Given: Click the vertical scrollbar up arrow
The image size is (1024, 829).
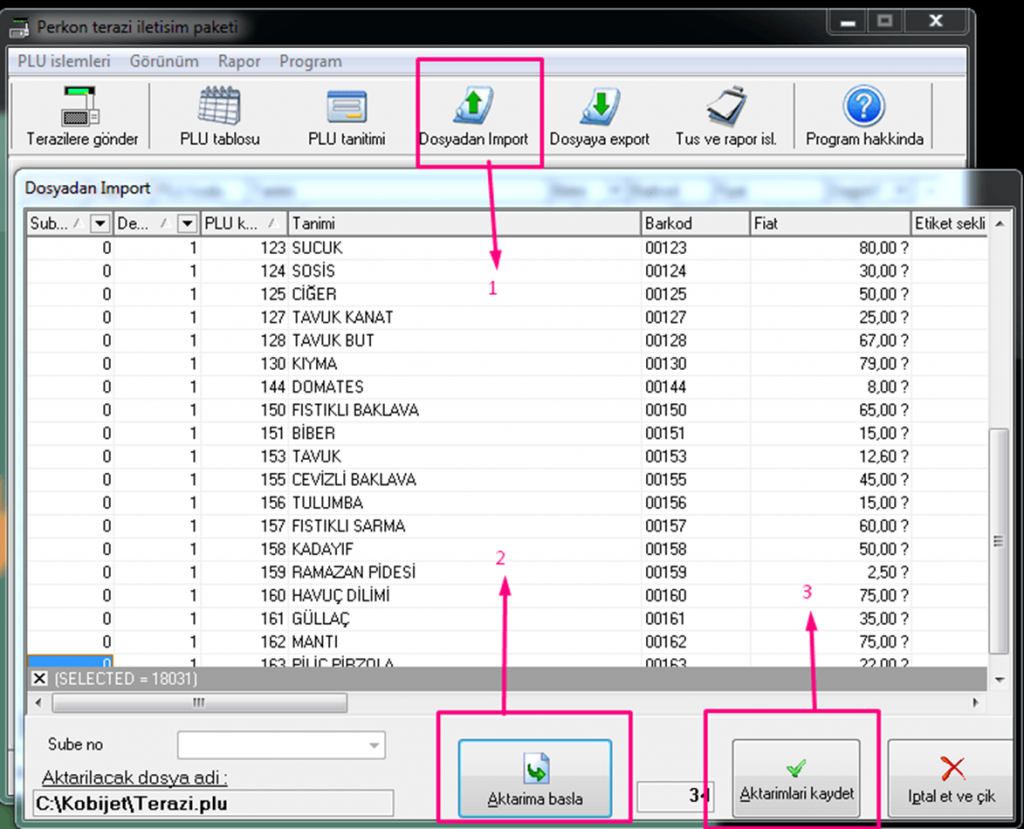Looking at the screenshot, I should click(999, 223).
